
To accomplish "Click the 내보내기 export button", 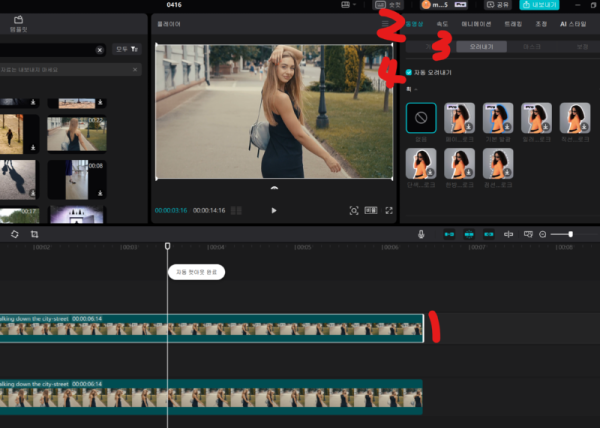I will tap(539, 5).
